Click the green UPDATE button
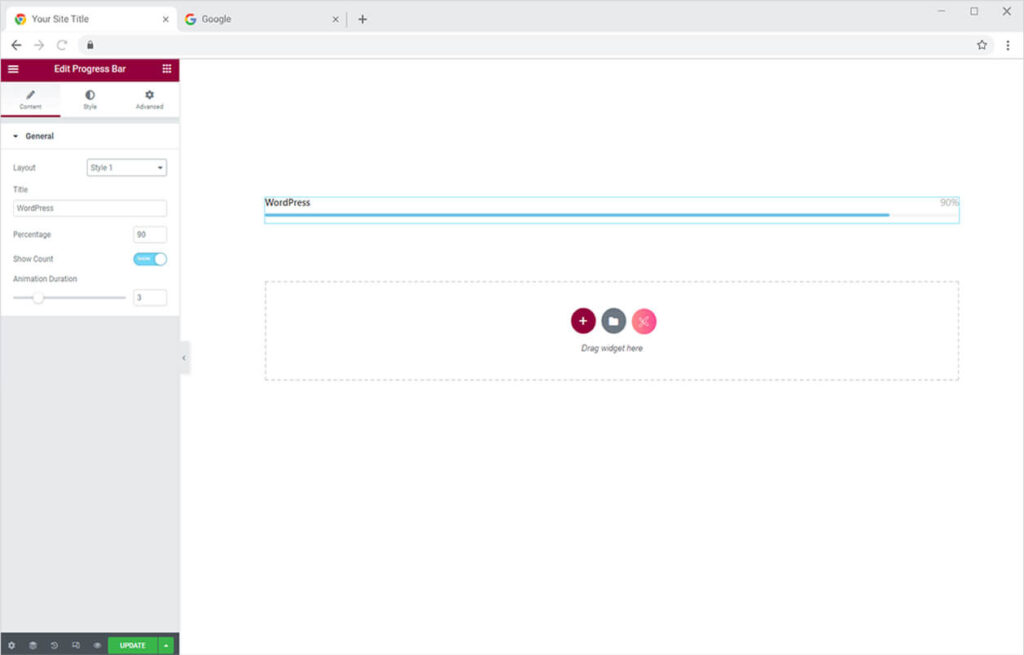 (132, 645)
